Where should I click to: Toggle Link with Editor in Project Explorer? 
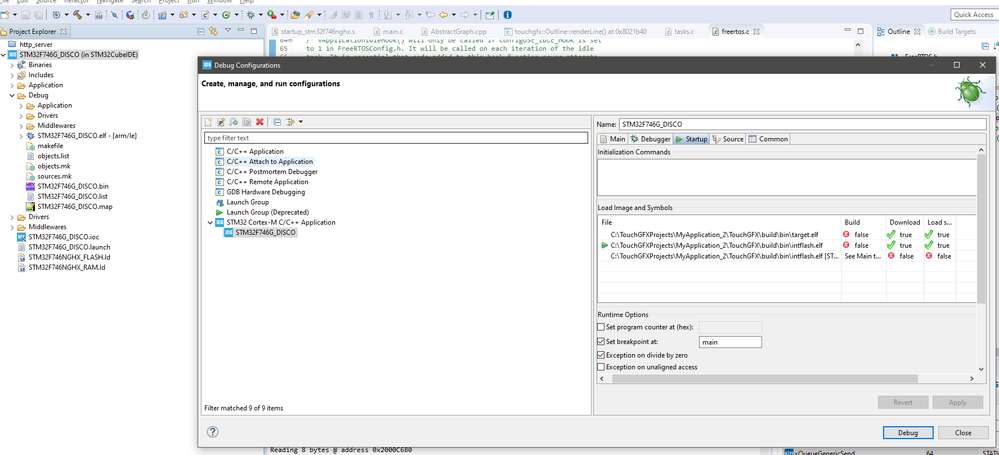(213, 31)
